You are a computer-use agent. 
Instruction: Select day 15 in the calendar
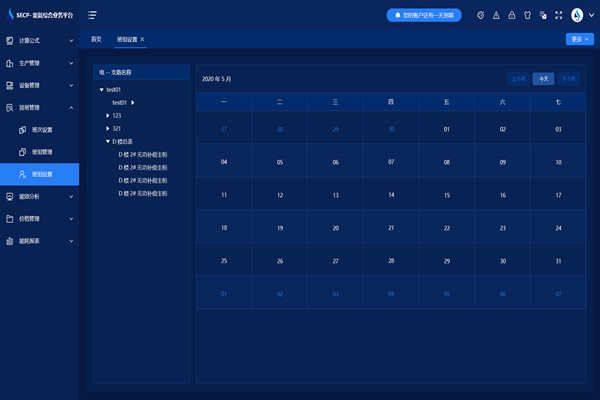click(446, 195)
